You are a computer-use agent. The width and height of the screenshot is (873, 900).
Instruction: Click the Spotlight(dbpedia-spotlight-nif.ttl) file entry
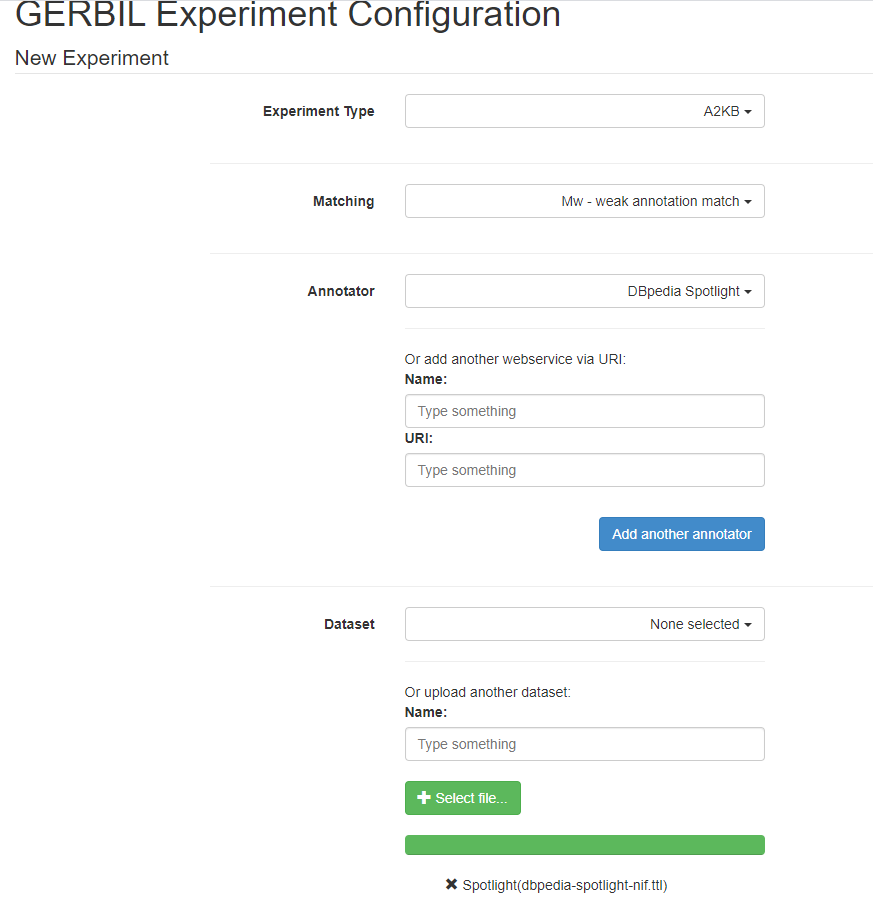tap(565, 885)
